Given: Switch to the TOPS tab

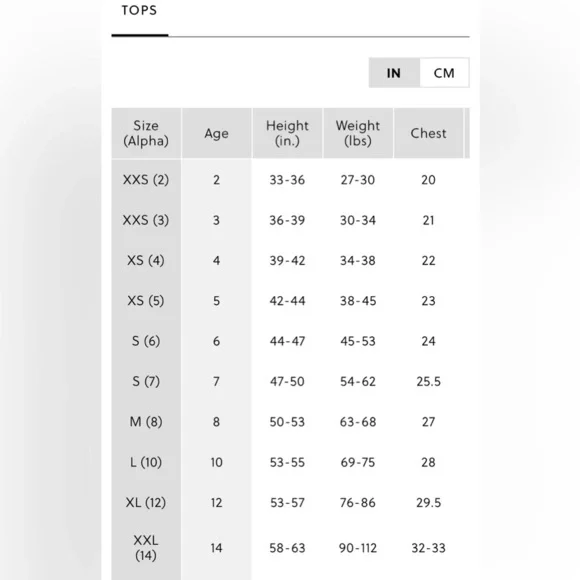Looking at the screenshot, I should click(139, 10).
